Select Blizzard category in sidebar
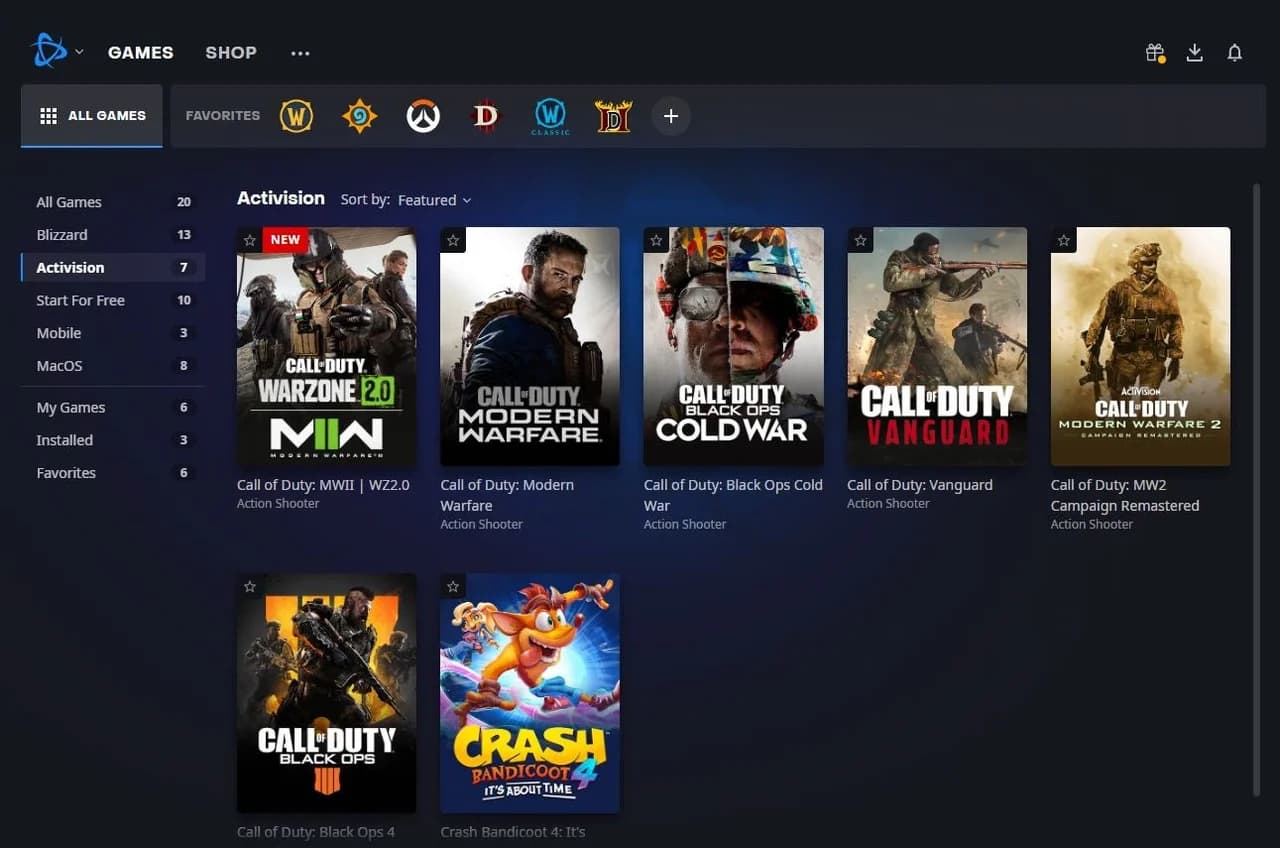The width and height of the screenshot is (1280, 848). click(62, 235)
